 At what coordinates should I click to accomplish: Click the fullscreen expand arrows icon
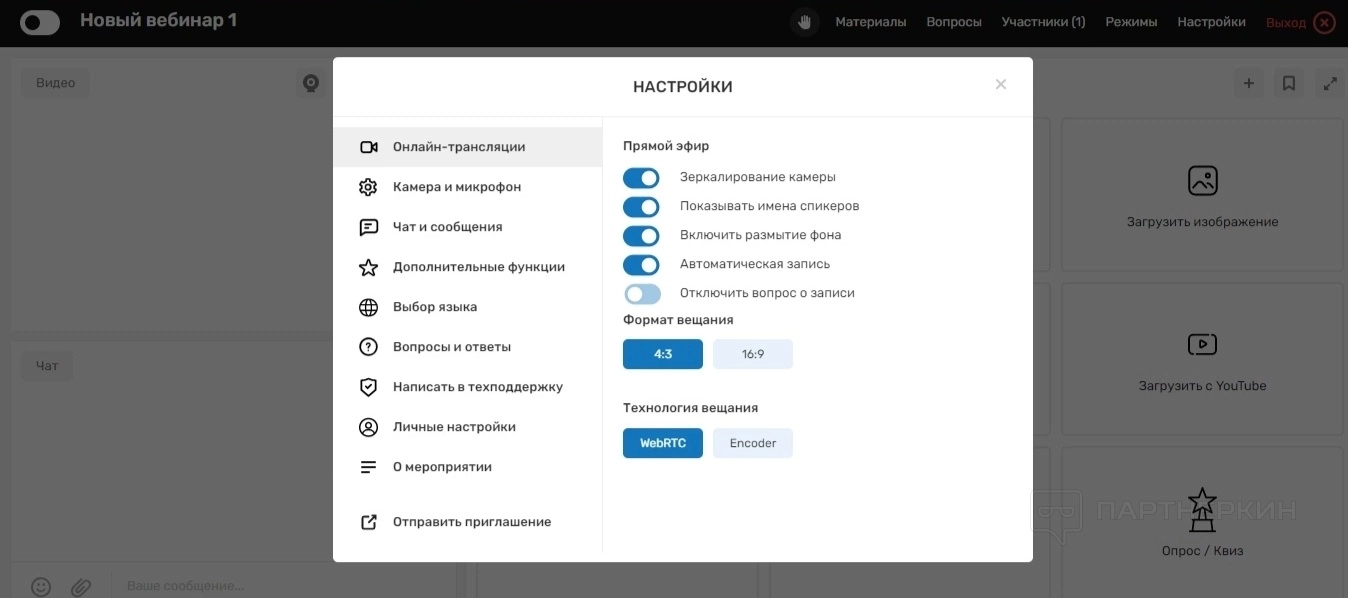coord(1330,84)
